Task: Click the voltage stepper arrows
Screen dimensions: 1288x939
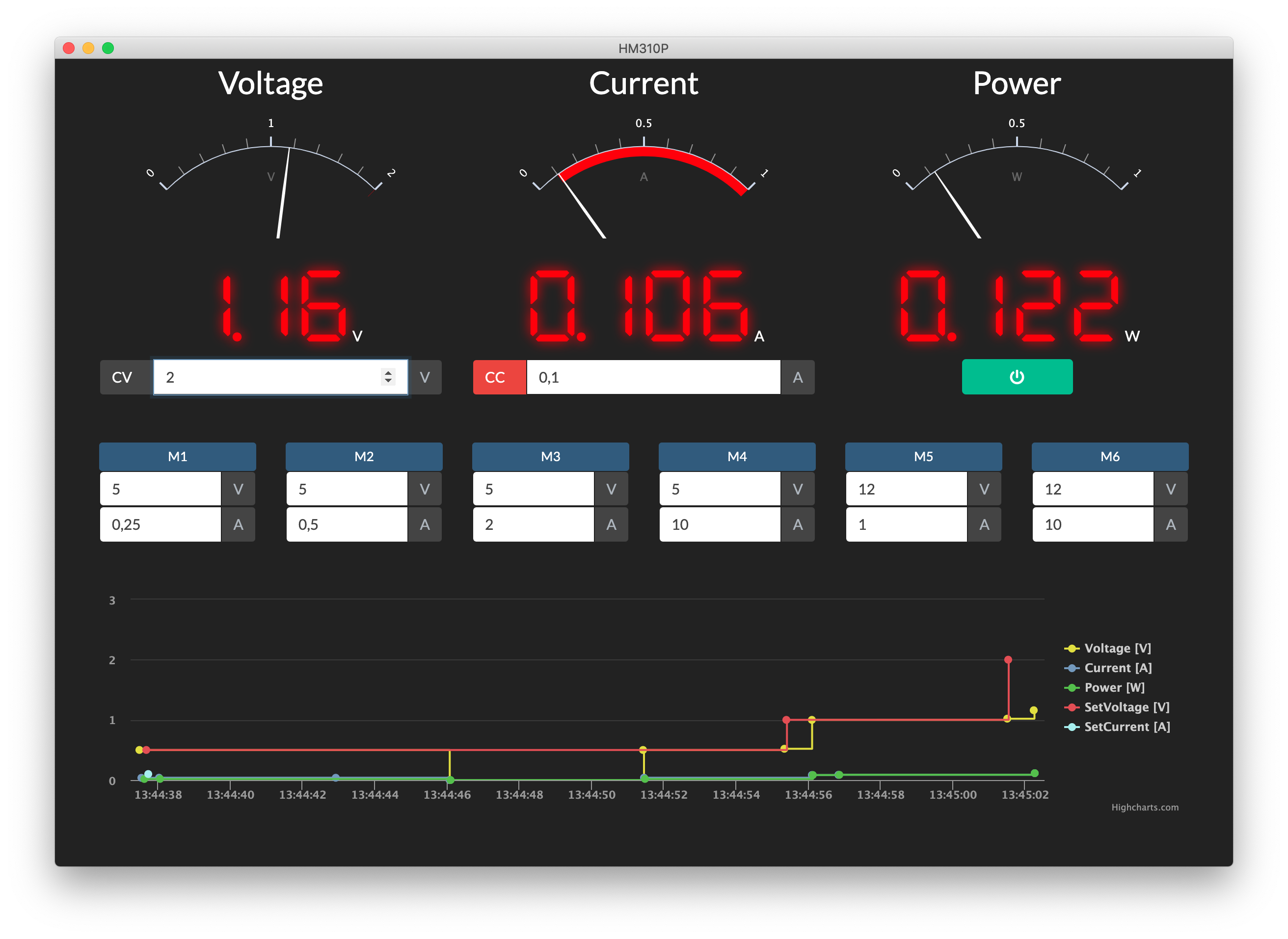Action: 388,377
